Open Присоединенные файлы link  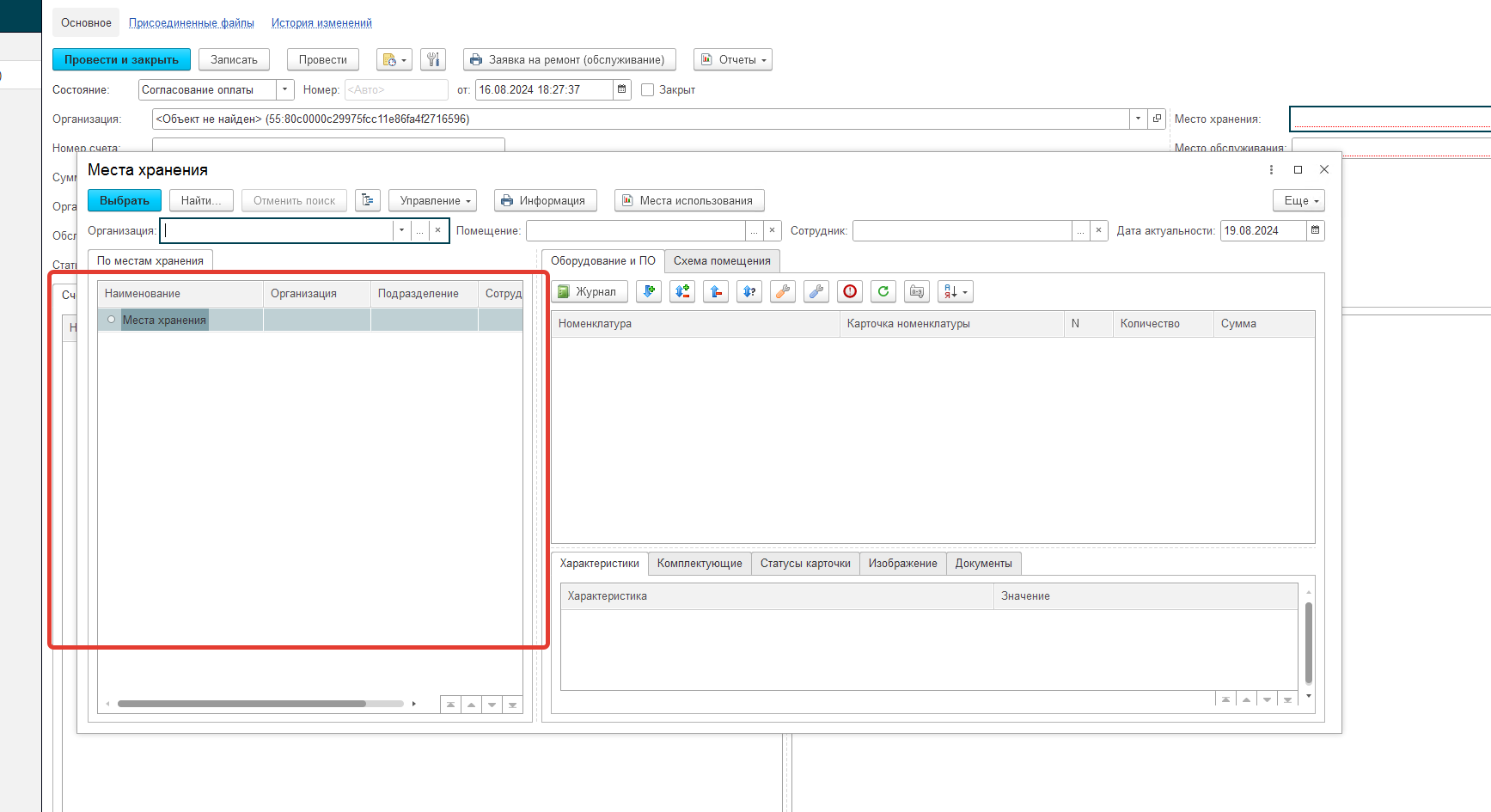pyautogui.click(x=191, y=23)
